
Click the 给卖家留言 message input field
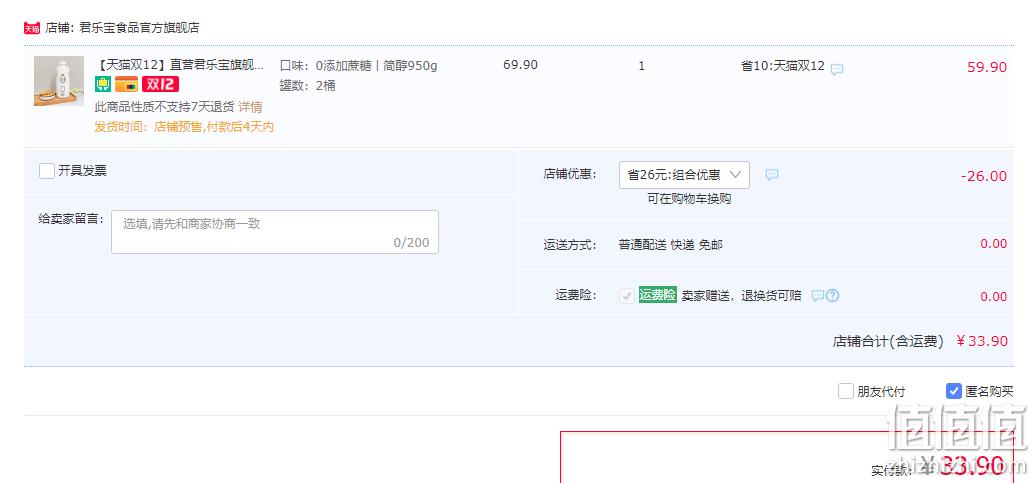coord(275,232)
